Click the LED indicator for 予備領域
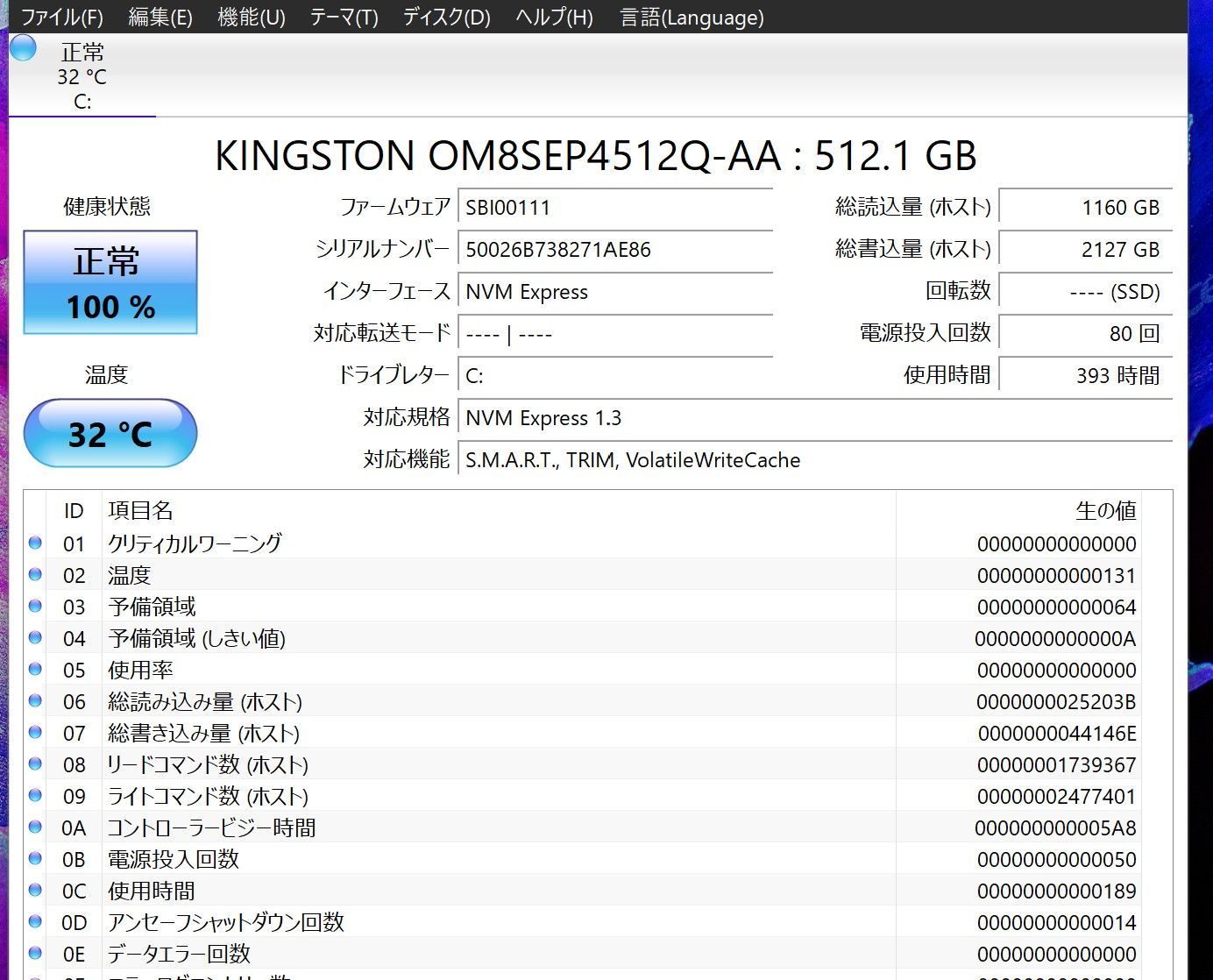Screen dimensions: 1213x980 tap(34, 605)
